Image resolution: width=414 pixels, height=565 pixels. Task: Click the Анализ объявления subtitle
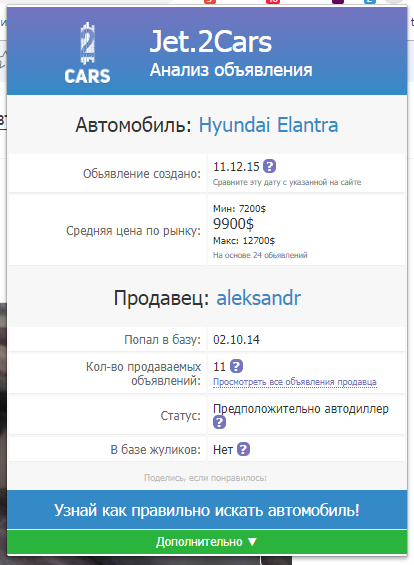click(x=231, y=70)
